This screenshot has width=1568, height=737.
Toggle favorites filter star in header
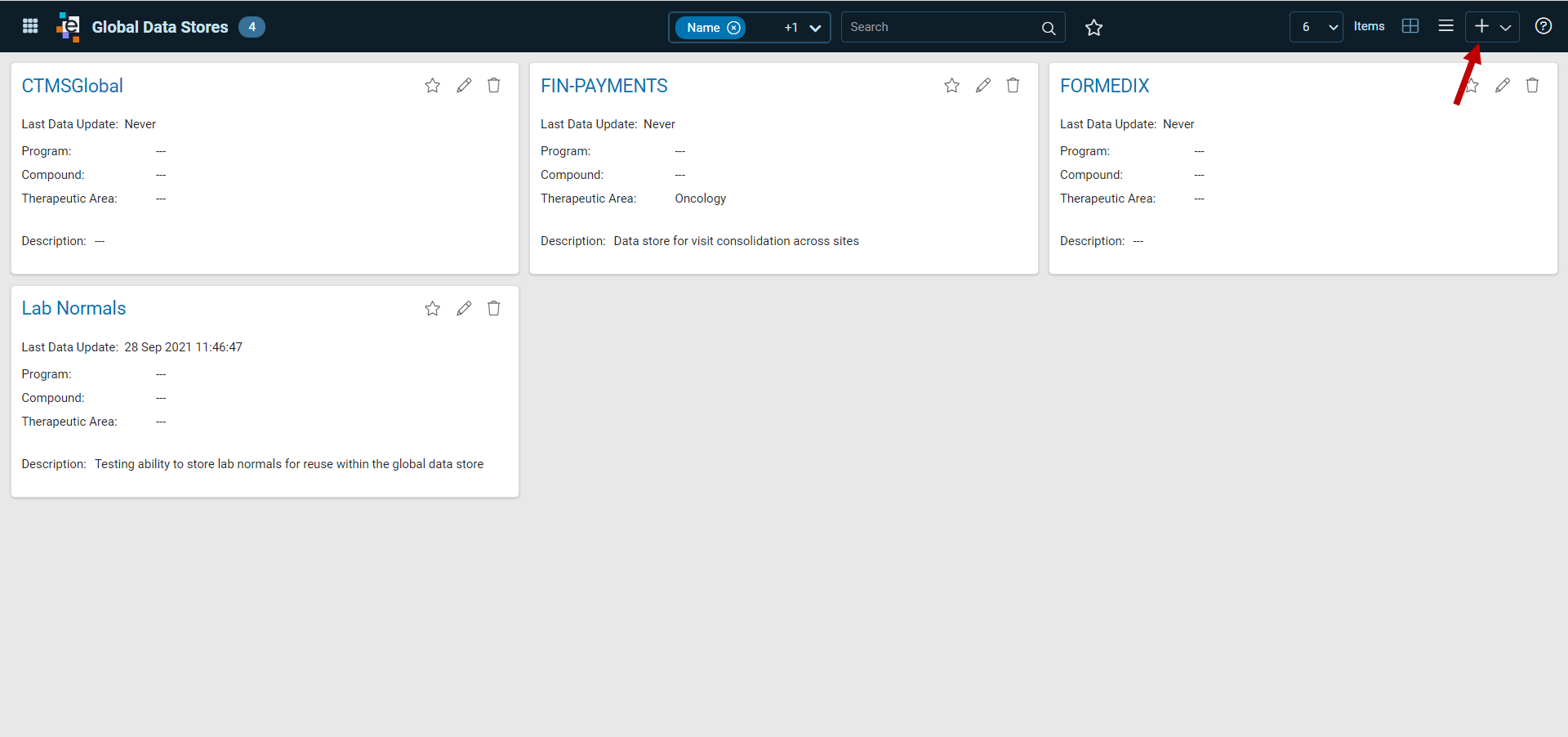(x=1094, y=28)
